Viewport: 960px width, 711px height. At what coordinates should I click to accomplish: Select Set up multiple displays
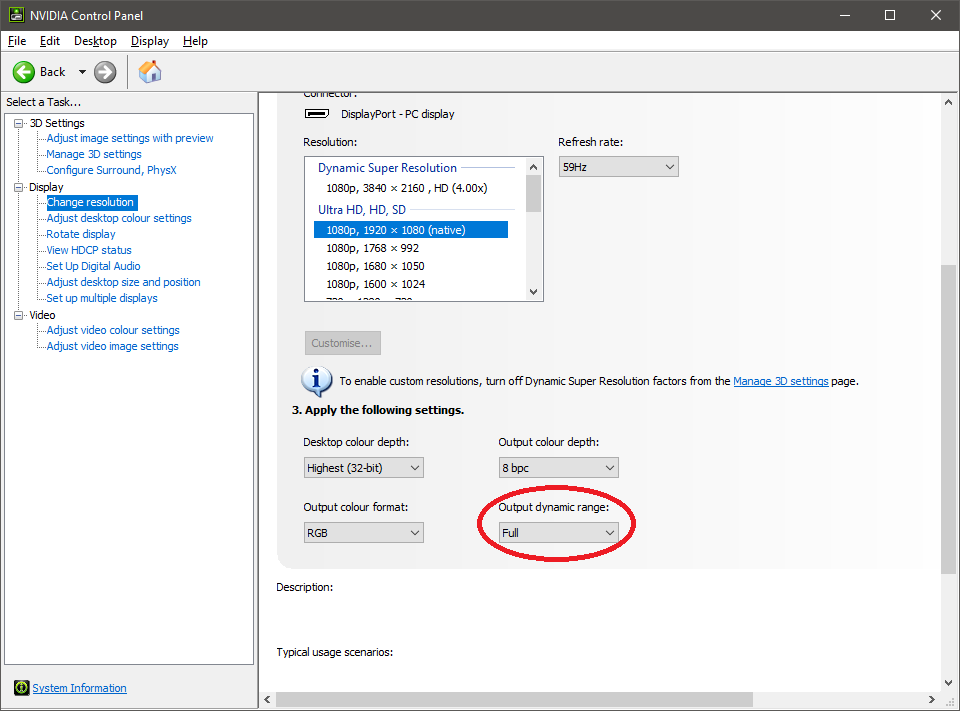tap(102, 298)
